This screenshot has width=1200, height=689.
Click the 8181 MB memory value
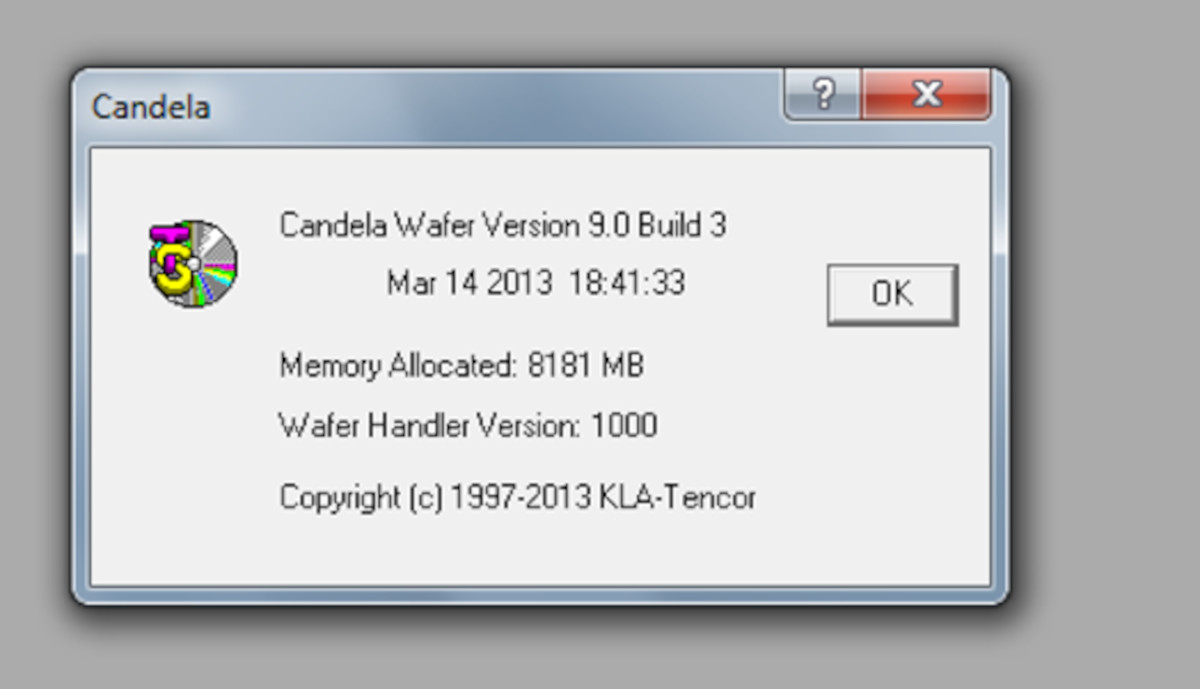(x=586, y=365)
